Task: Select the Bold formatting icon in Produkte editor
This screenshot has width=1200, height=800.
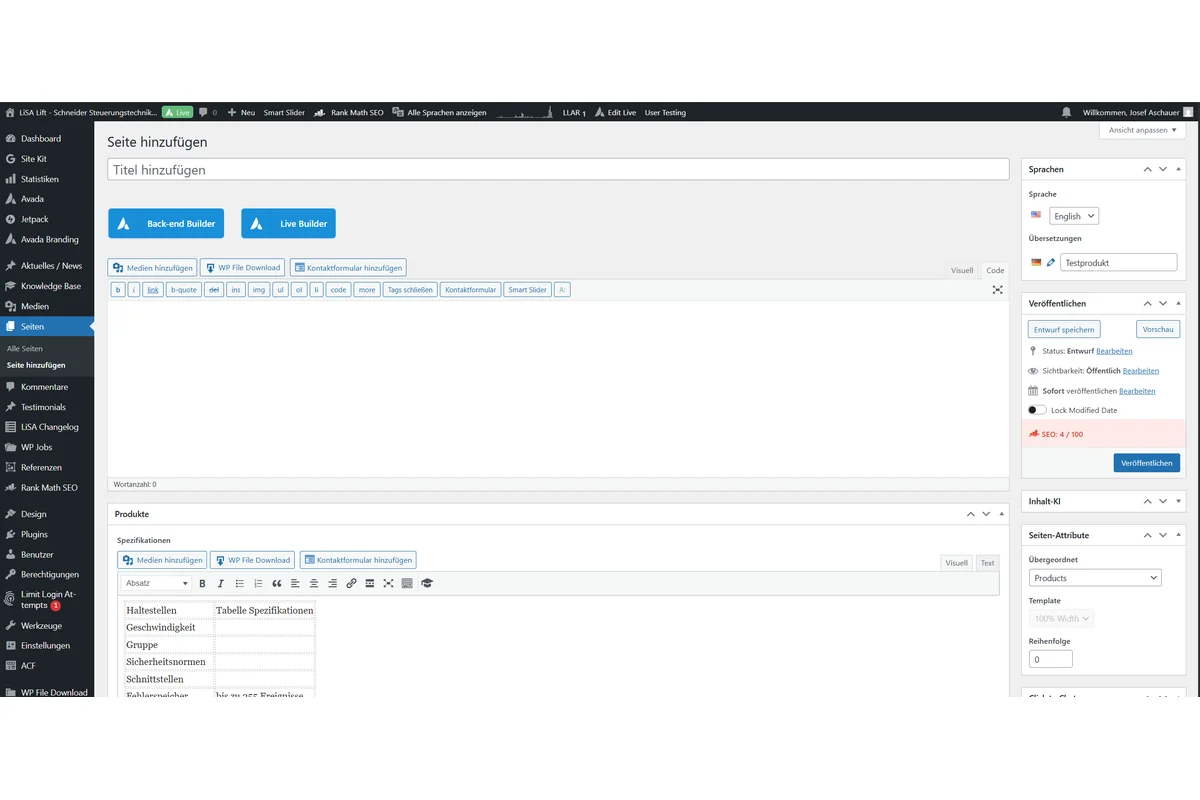Action: pos(202,583)
